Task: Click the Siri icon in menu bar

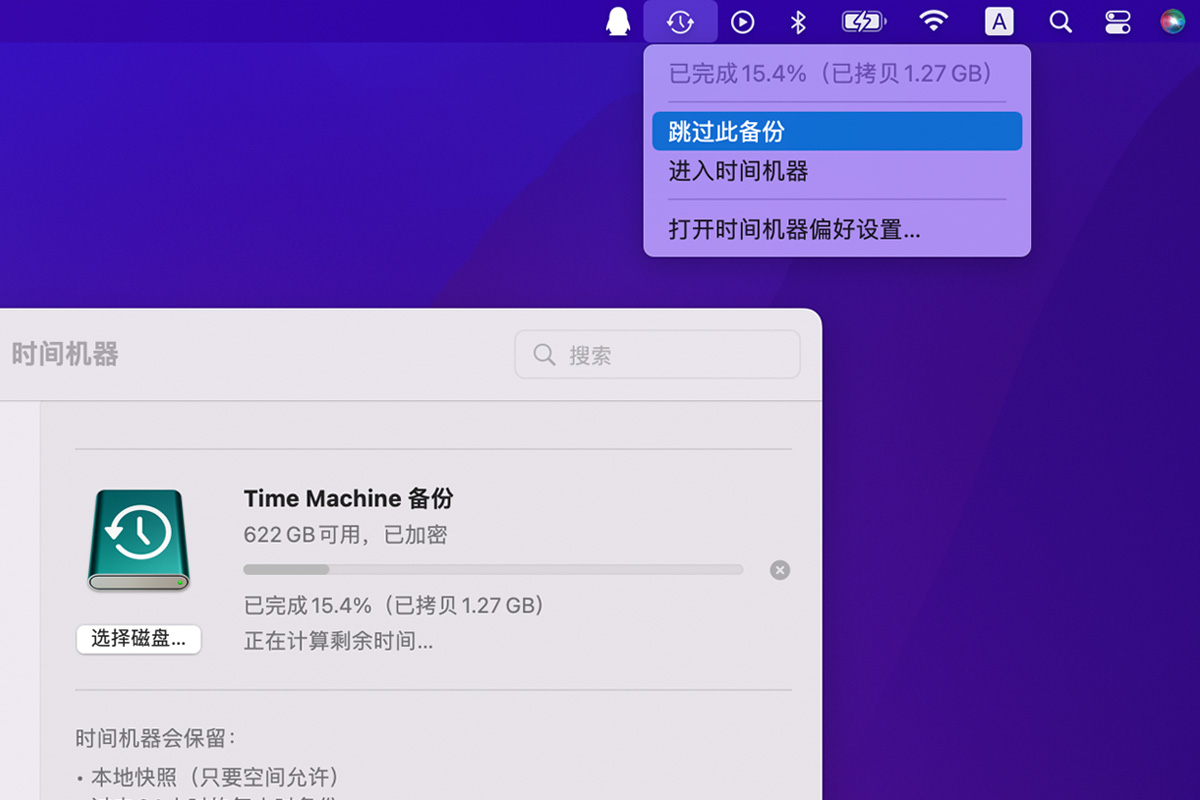Action: (1172, 20)
